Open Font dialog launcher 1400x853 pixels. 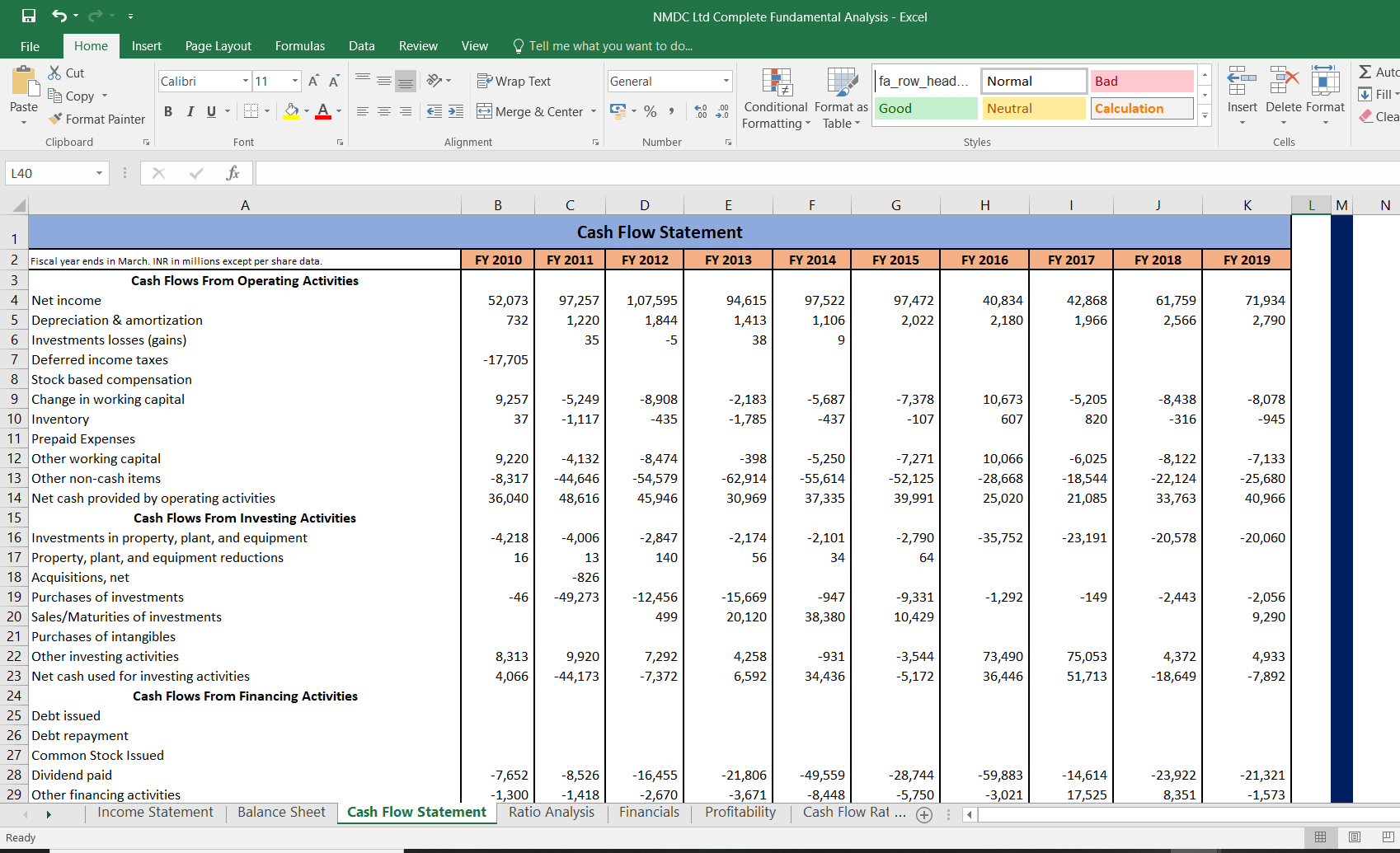tap(340, 143)
